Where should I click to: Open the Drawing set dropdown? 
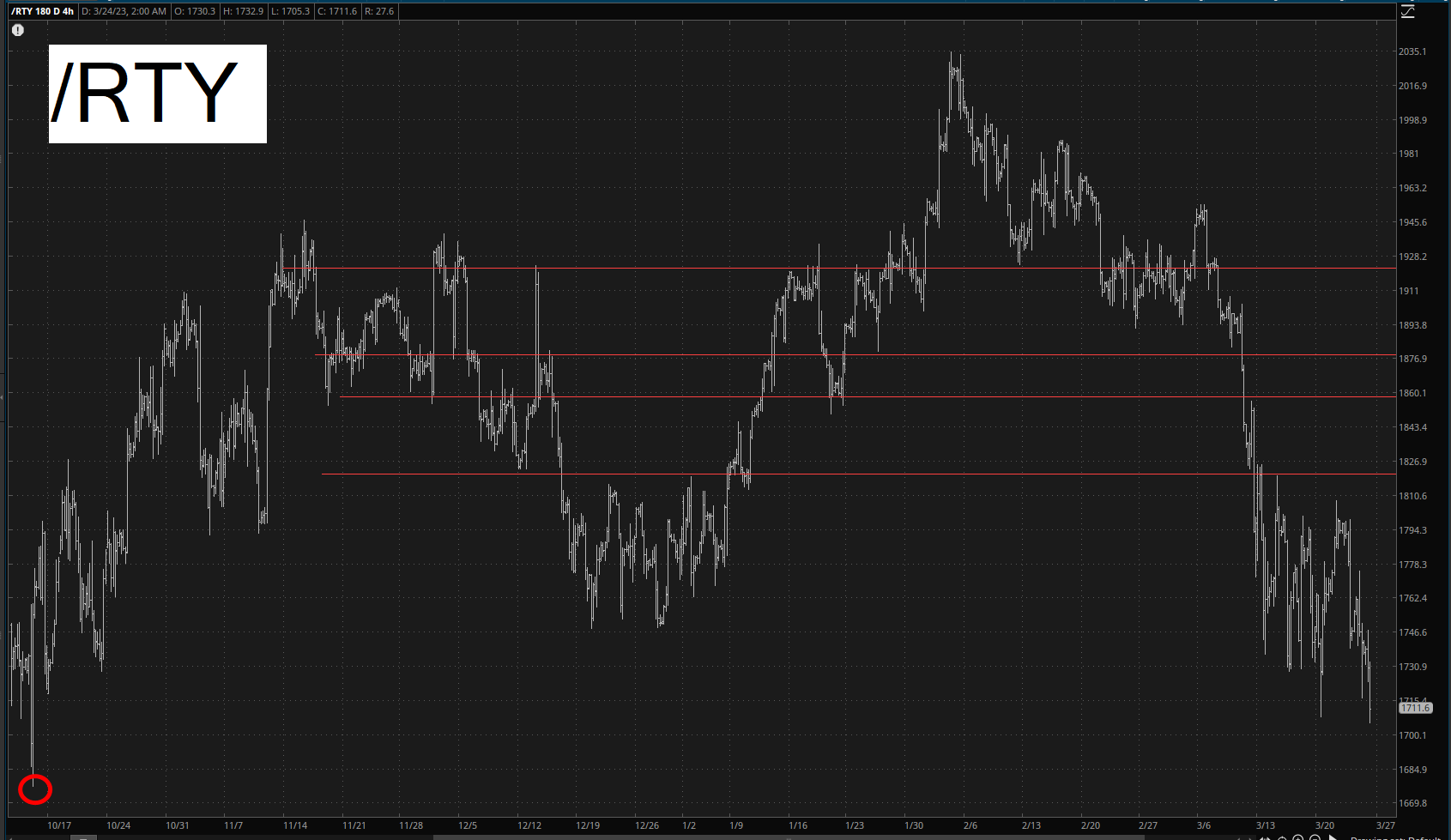[x=1394, y=837]
